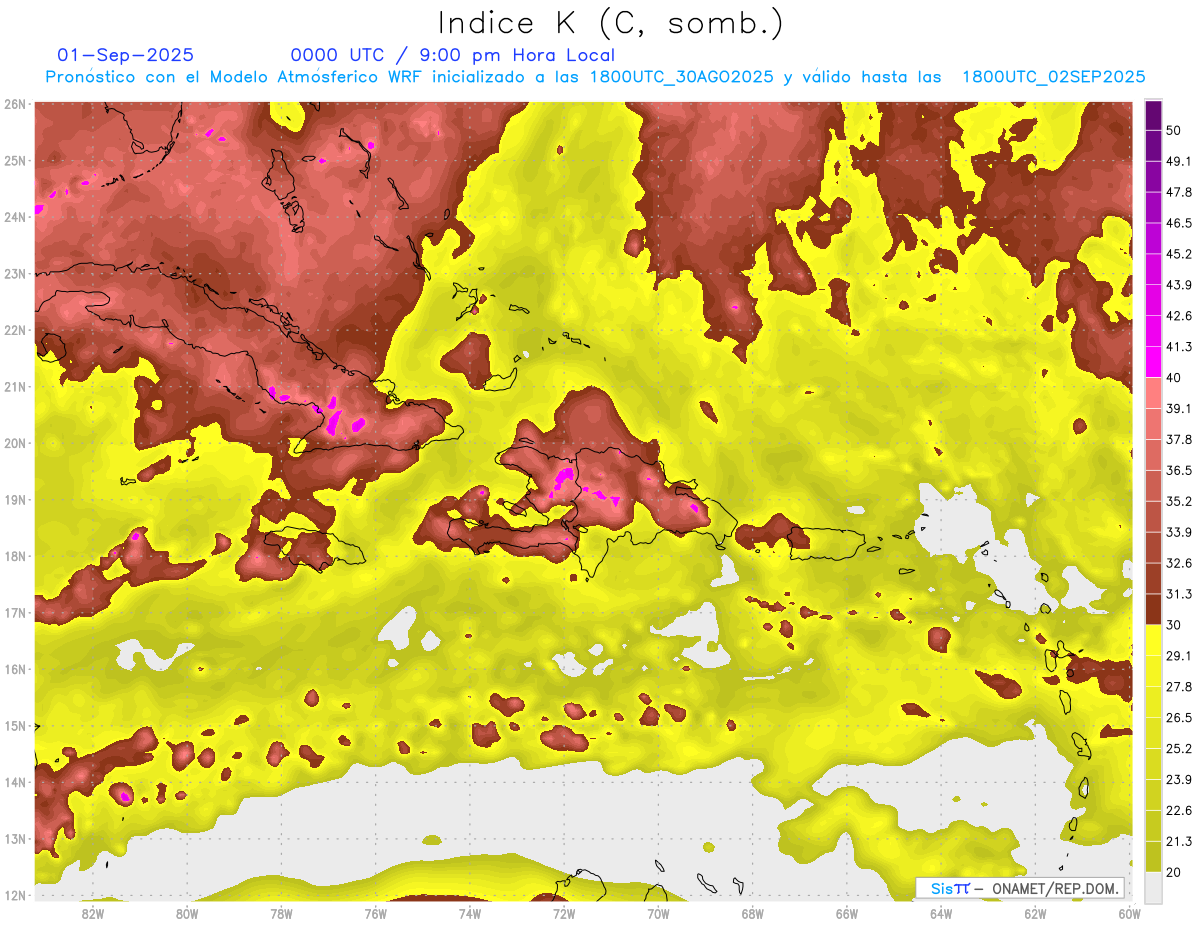
Task: Click the longitude axis label "64W"
Action: (941, 914)
